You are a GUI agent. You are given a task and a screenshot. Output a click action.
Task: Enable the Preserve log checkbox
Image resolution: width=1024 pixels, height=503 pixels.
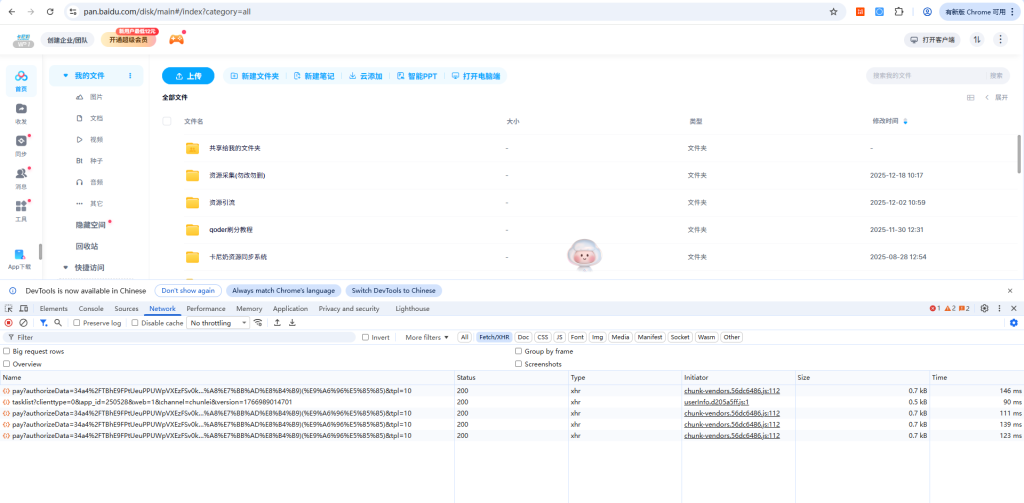tap(78, 323)
